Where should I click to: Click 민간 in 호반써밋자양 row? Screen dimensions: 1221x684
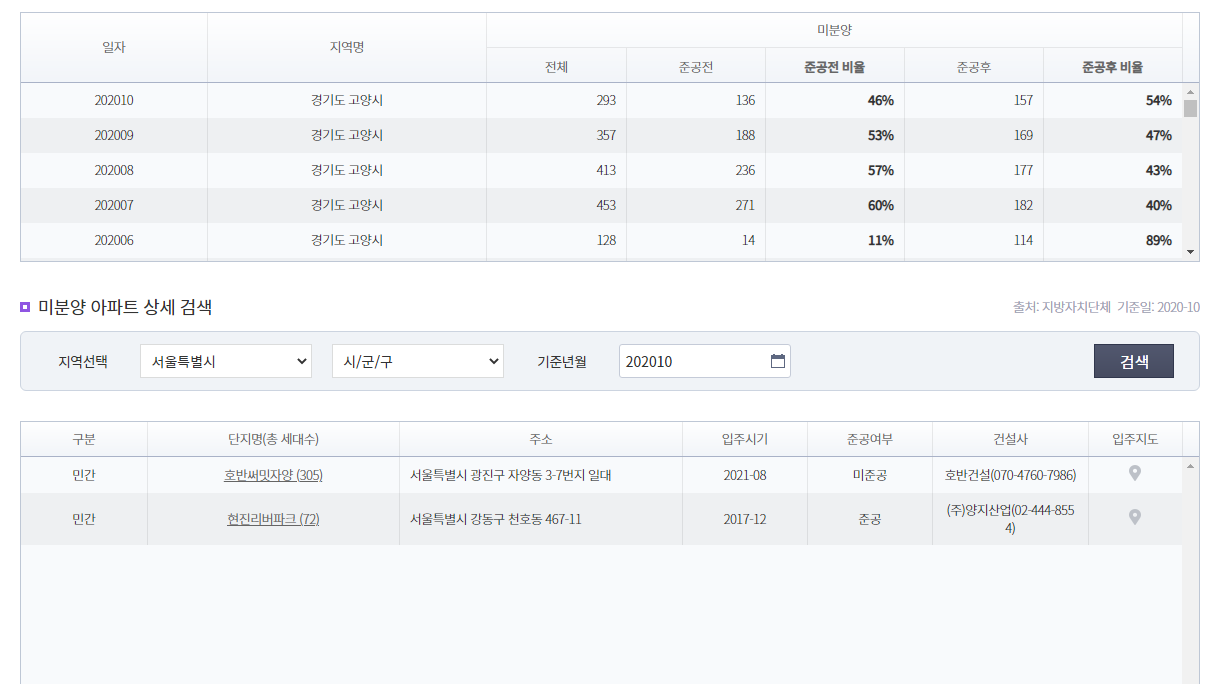(84, 476)
